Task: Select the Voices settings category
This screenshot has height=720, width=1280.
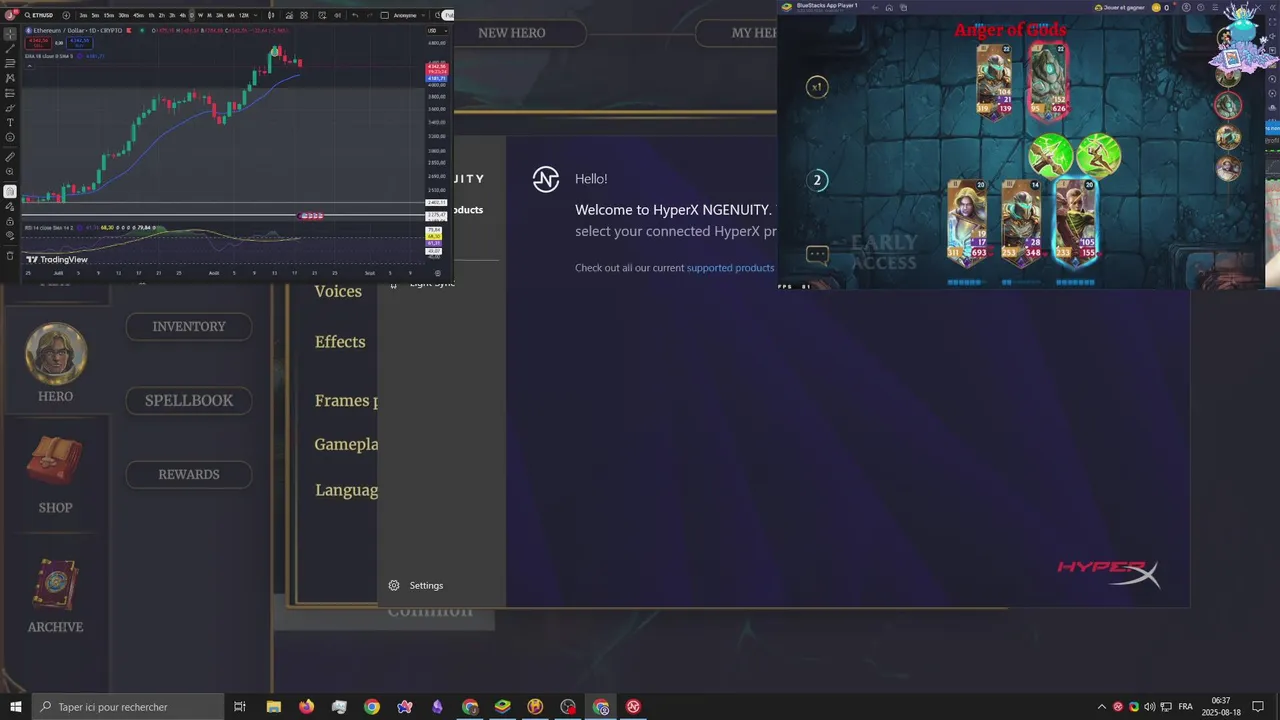Action: [x=338, y=291]
